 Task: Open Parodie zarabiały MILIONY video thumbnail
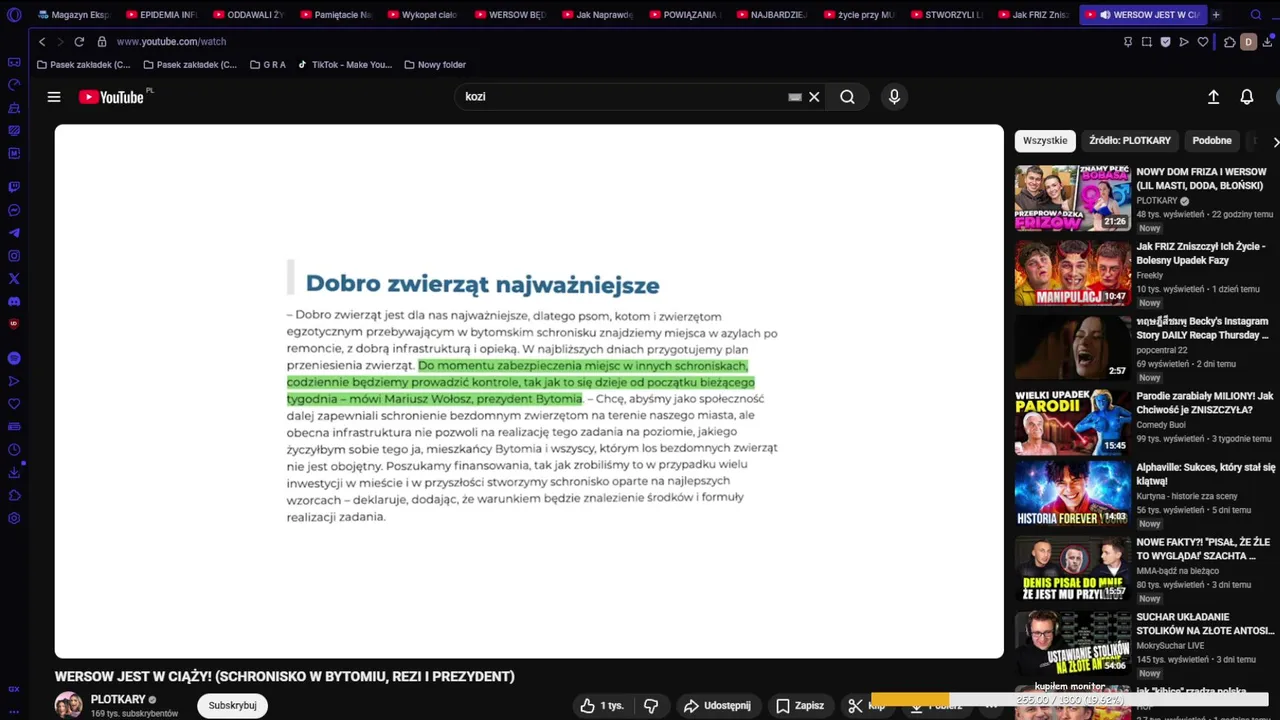(x=1073, y=422)
